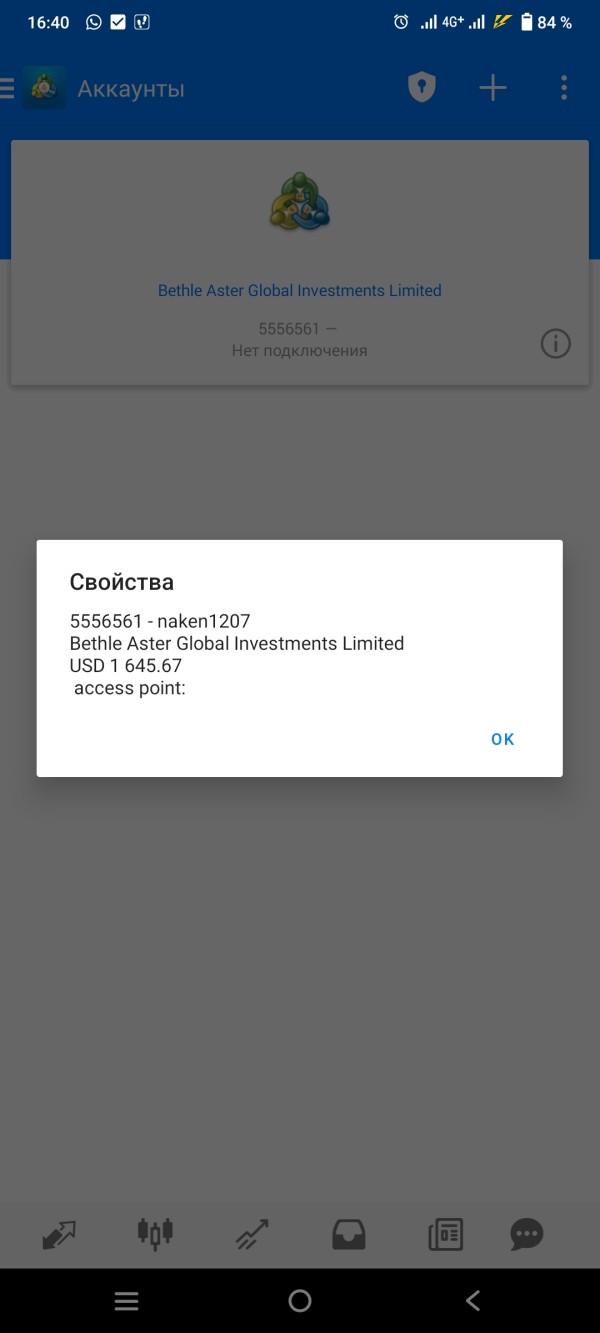Viewport: 600px width, 1333px height.
Task: Open the News tab icon
Action: click(446, 1234)
